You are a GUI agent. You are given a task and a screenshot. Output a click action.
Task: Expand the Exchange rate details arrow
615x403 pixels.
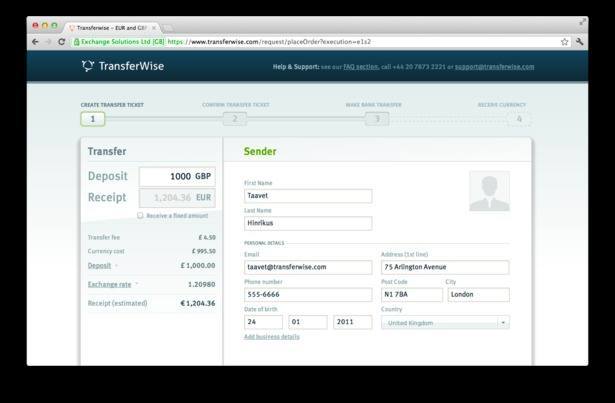[x=136, y=283]
